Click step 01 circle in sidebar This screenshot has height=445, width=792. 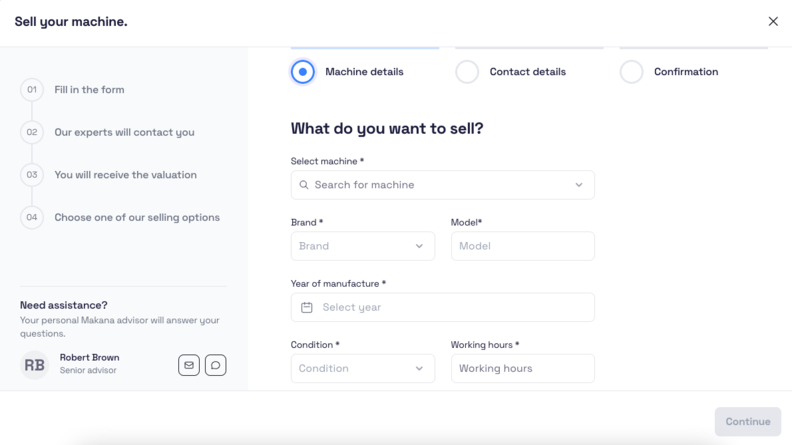point(32,89)
